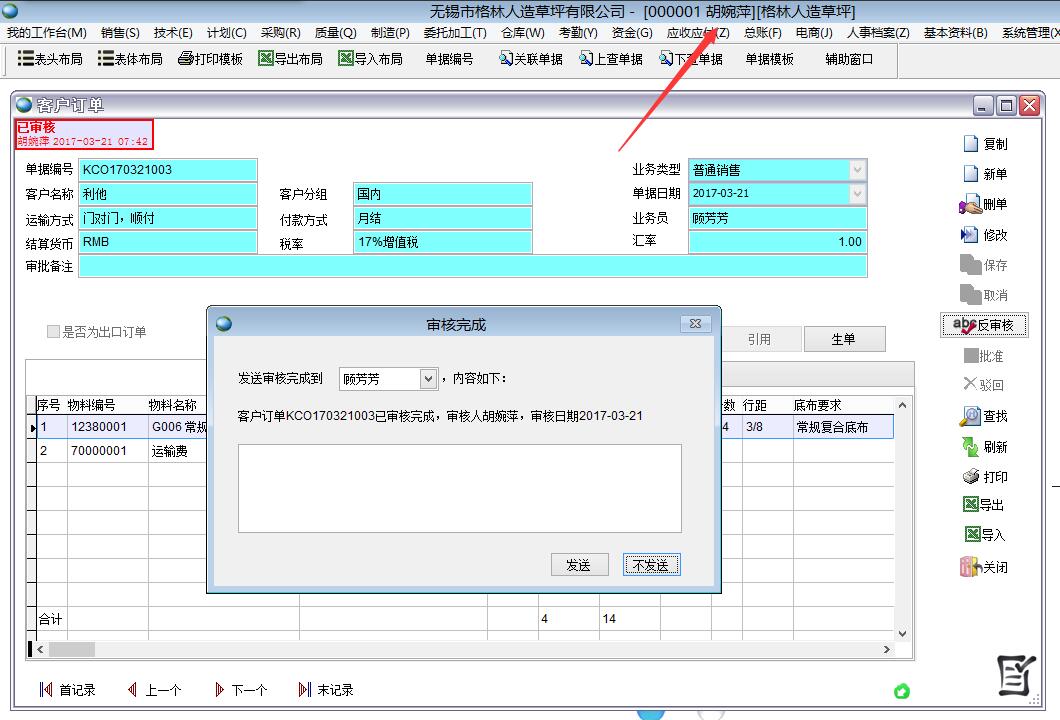Expand the 业务类型 dropdown
This screenshot has height=720, width=1060.
click(x=857, y=170)
